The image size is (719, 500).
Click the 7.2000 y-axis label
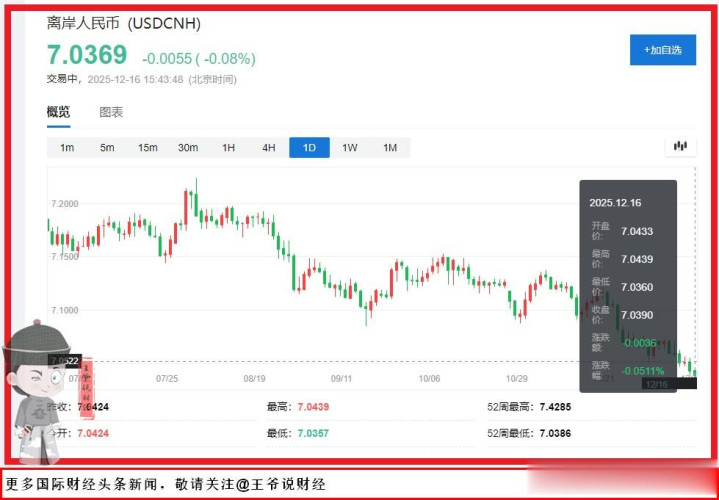[65, 204]
